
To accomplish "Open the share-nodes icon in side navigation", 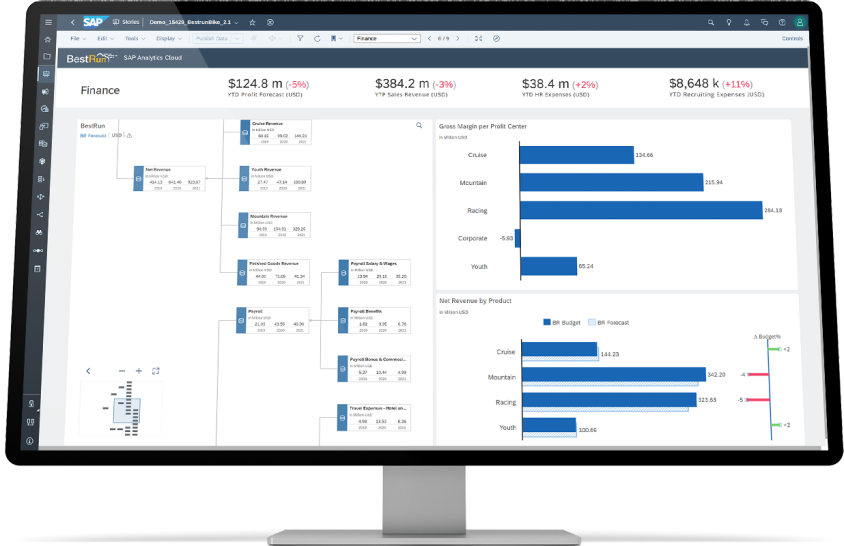I will (40, 214).
